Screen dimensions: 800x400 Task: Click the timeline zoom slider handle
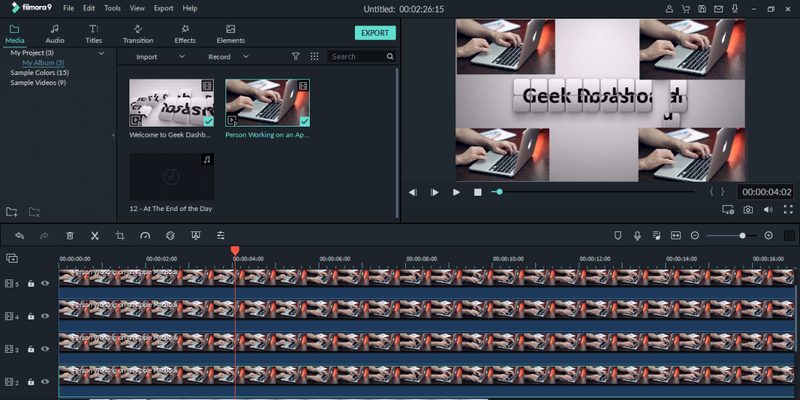point(742,236)
